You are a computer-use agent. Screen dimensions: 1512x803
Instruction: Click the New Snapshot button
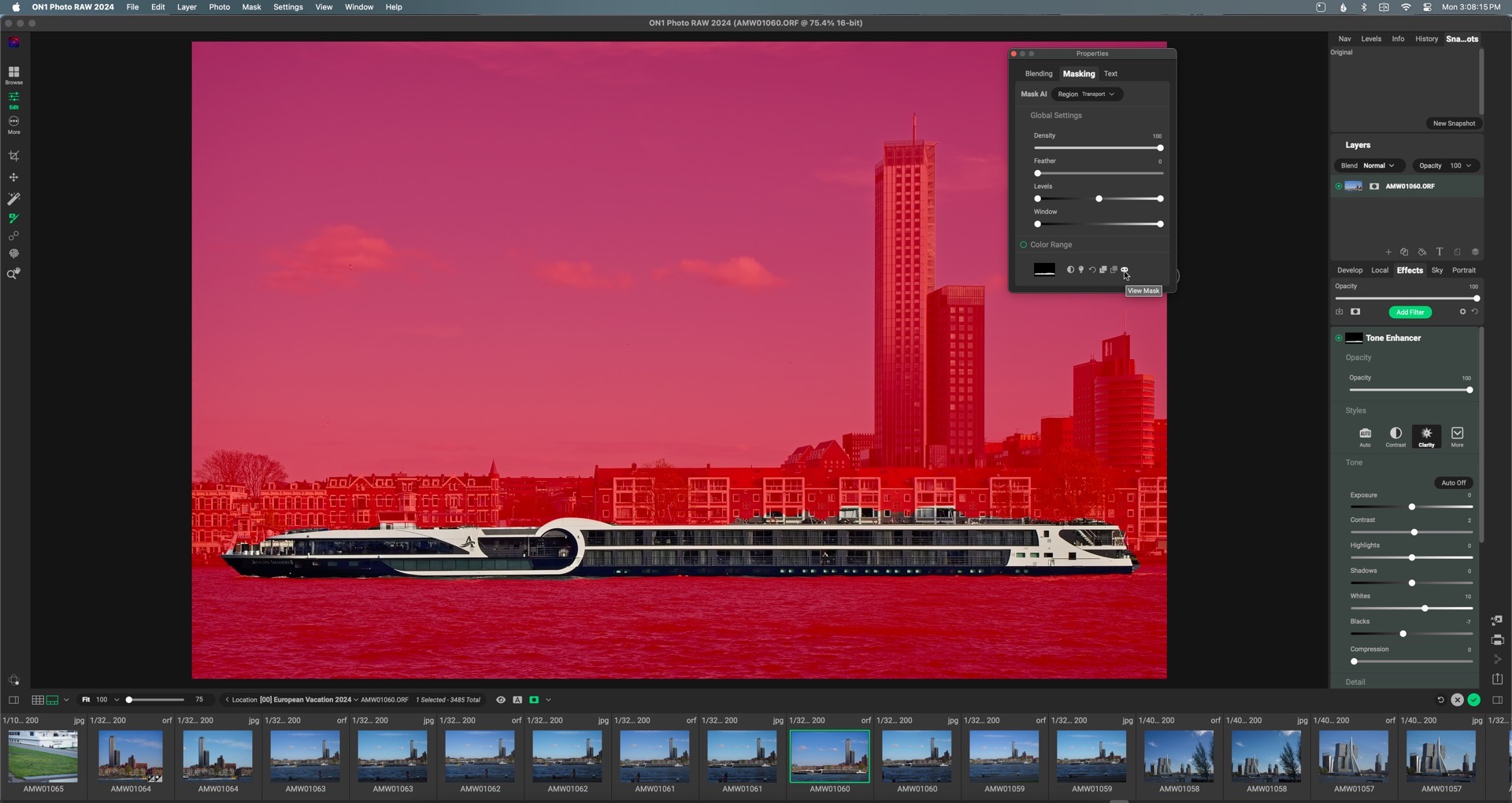pos(1453,124)
